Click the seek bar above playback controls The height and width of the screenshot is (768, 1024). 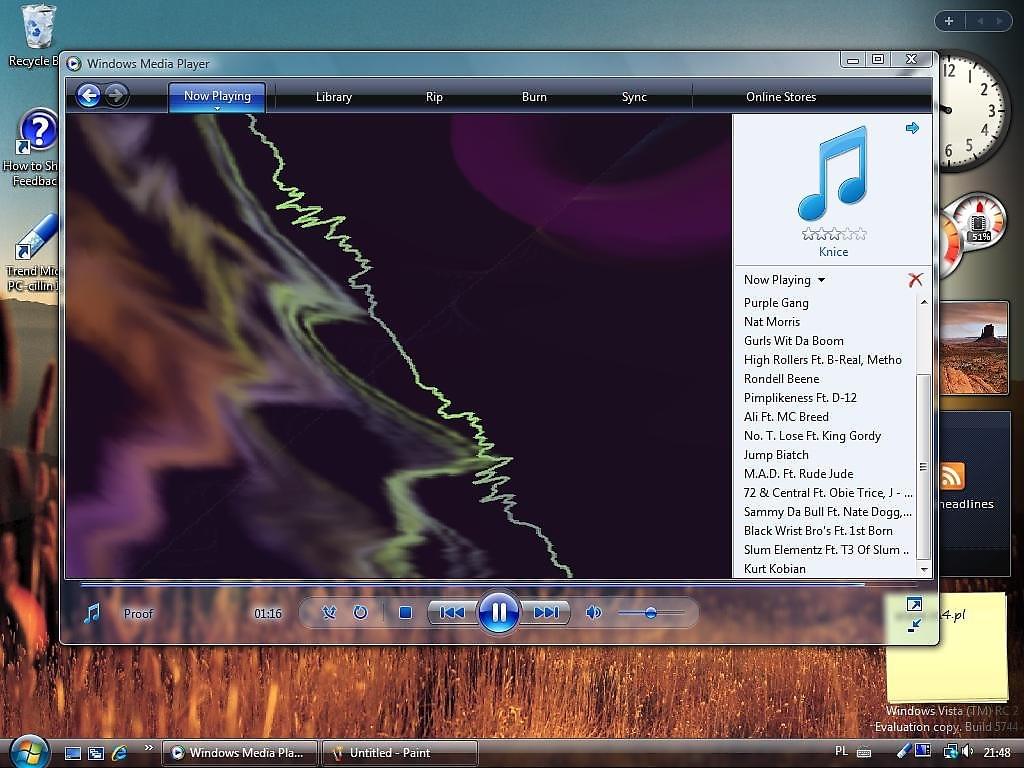pyautogui.click(x=501, y=584)
